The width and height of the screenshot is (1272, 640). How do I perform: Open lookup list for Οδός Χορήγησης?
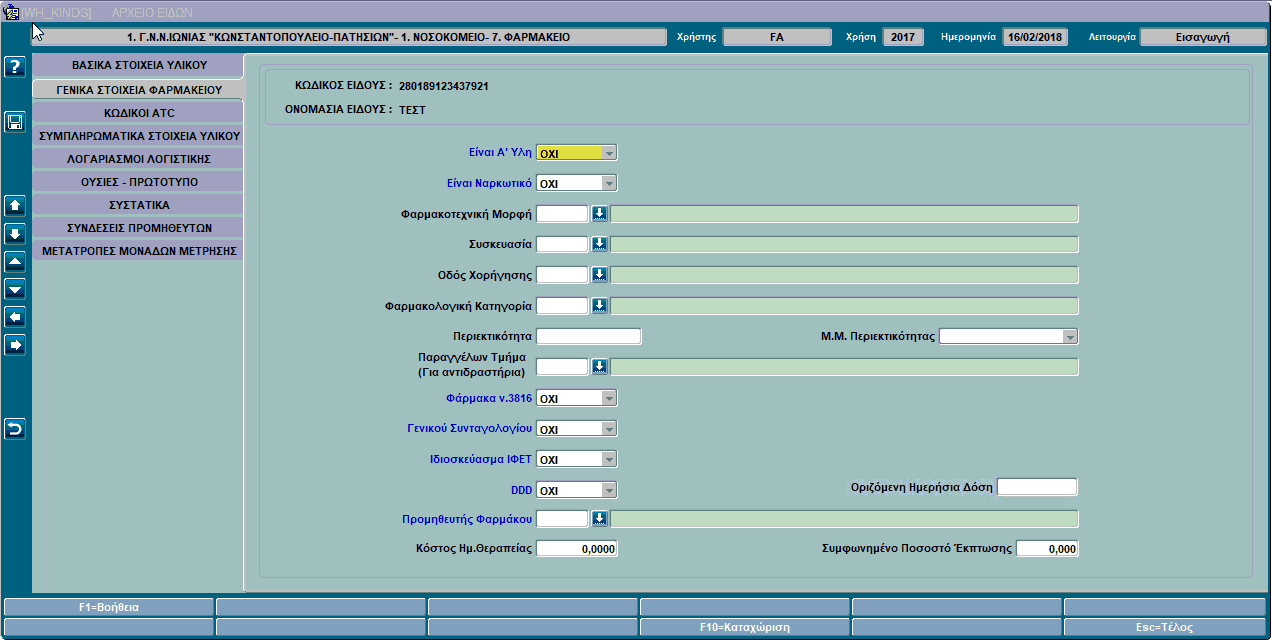pyautogui.click(x=600, y=275)
